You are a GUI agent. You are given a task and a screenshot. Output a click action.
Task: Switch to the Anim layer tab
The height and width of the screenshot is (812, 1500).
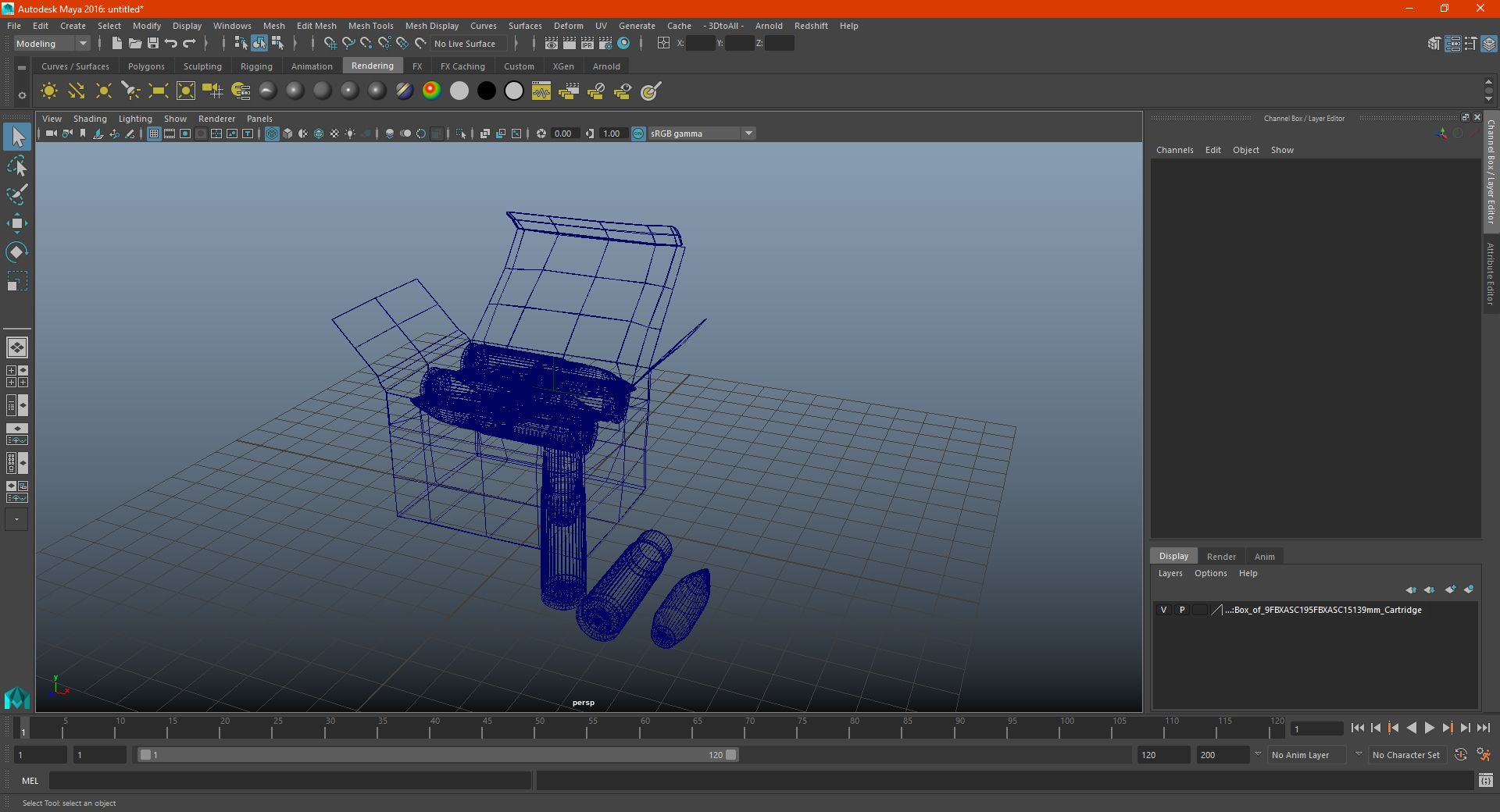click(1264, 557)
